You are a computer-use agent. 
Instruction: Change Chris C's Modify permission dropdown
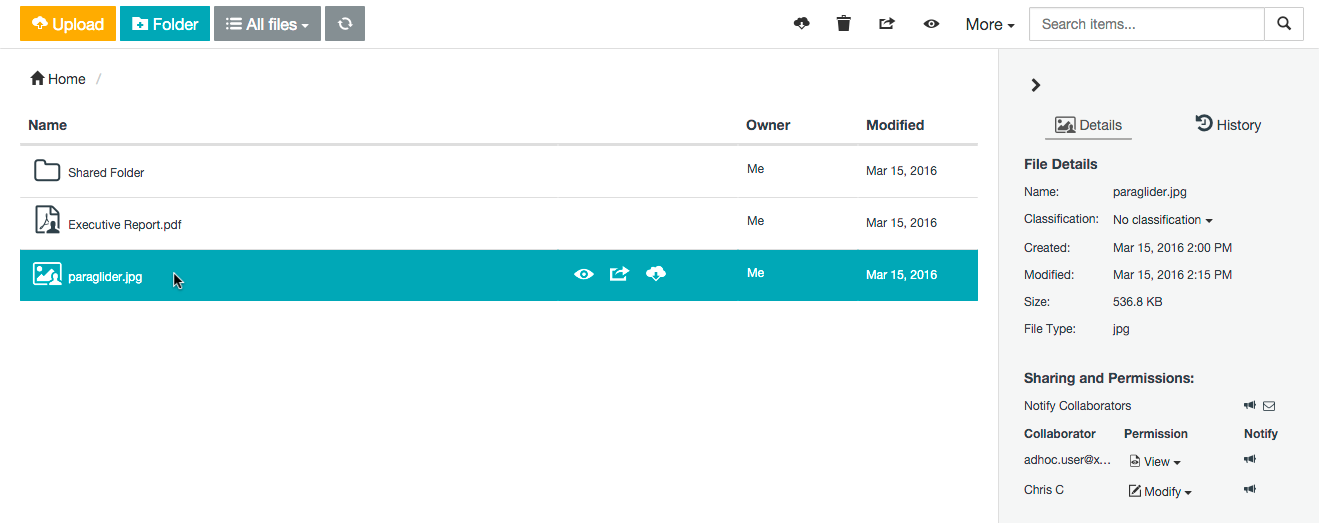click(x=1161, y=492)
